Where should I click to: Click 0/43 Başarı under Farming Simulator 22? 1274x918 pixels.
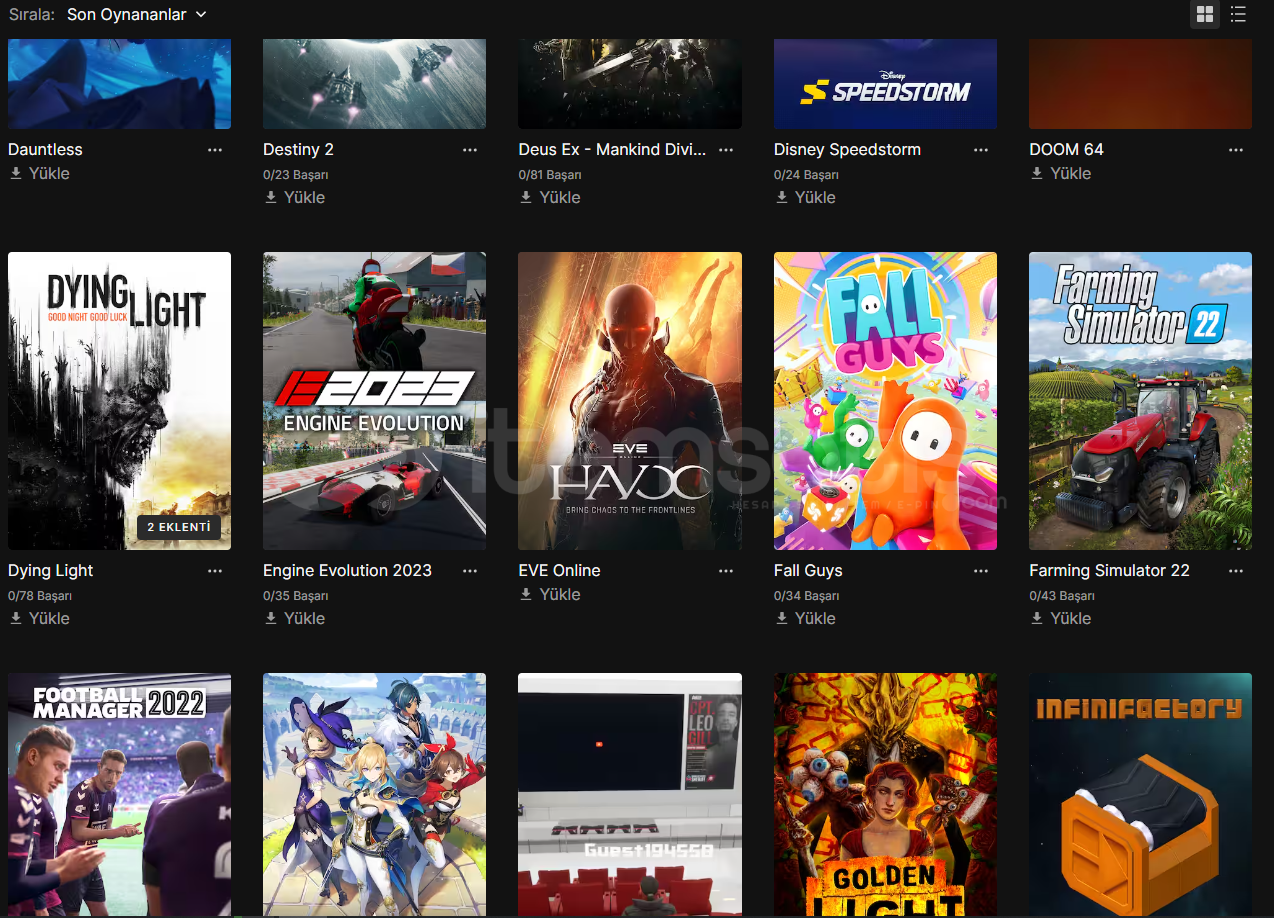click(1062, 596)
